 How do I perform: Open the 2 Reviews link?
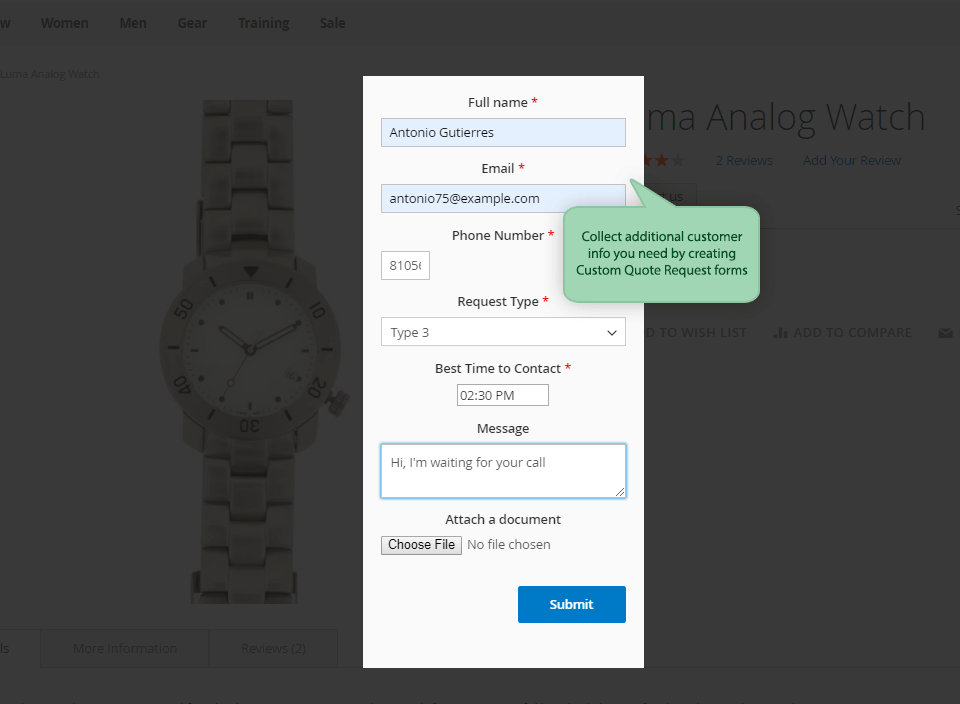744,160
